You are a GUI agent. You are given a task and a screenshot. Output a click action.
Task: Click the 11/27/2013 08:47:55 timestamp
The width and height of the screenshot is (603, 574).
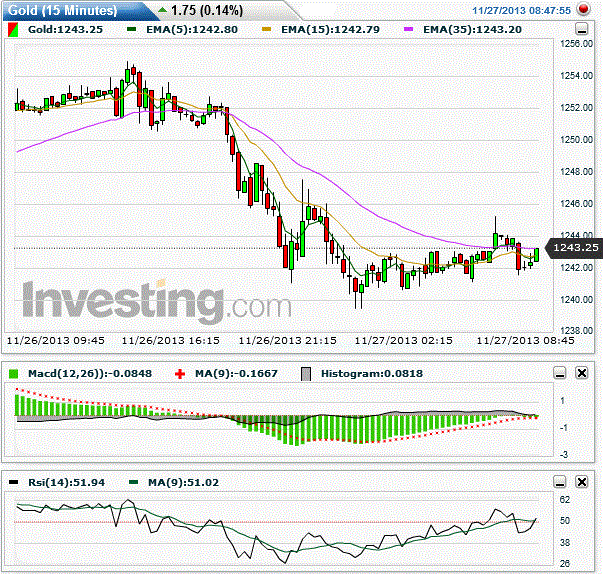coord(521,10)
